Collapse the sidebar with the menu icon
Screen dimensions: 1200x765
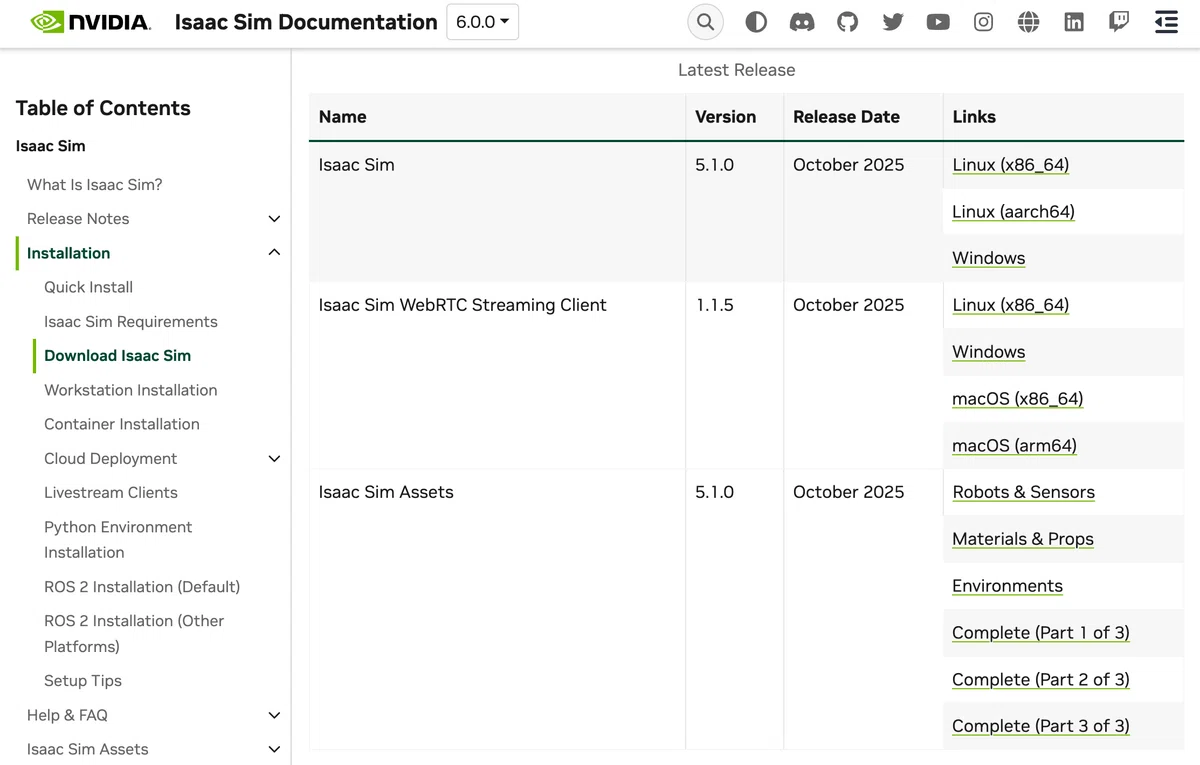[1166, 22]
